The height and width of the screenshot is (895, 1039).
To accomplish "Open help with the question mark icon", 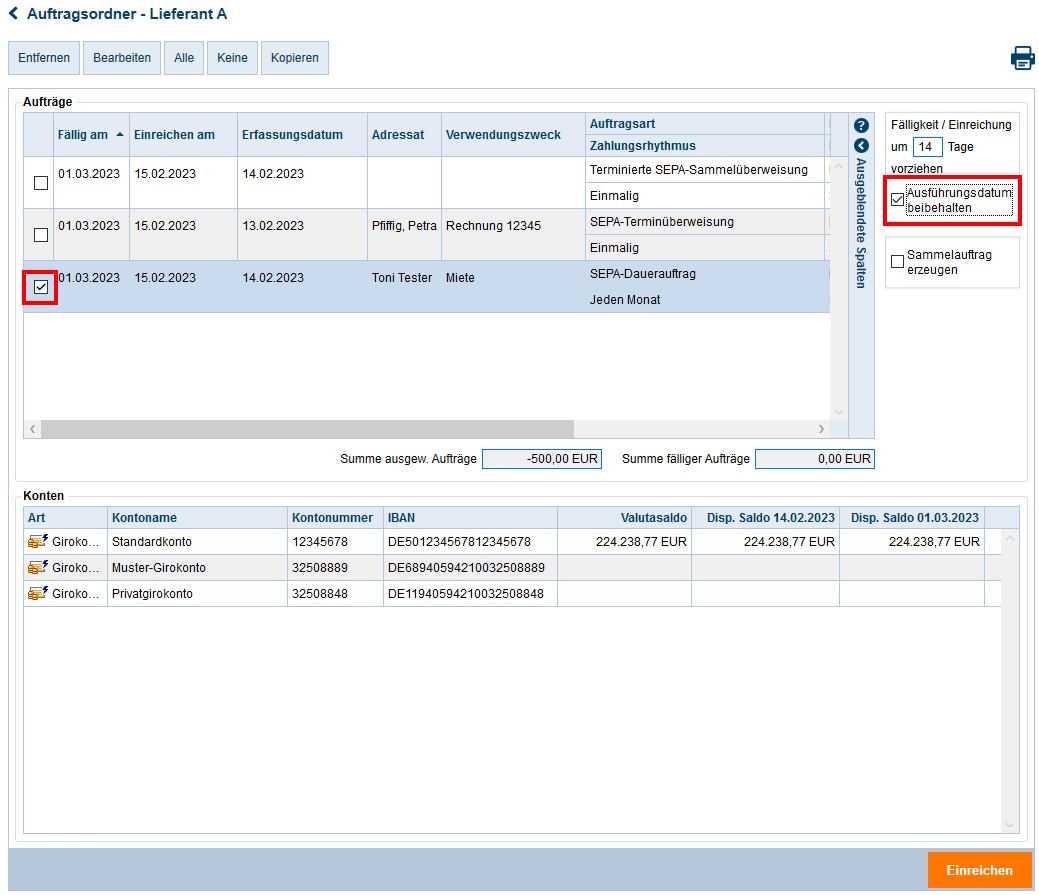I will click(861, 125).
